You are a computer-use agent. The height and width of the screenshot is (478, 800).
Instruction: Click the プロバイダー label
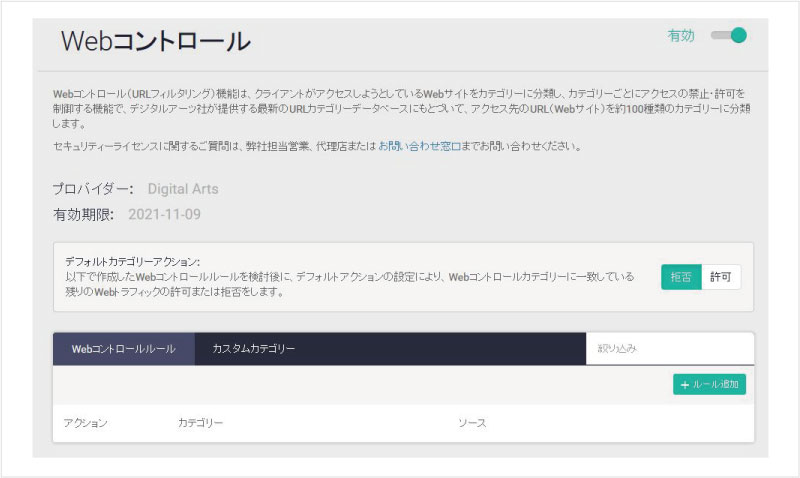[x=93, y=188]
